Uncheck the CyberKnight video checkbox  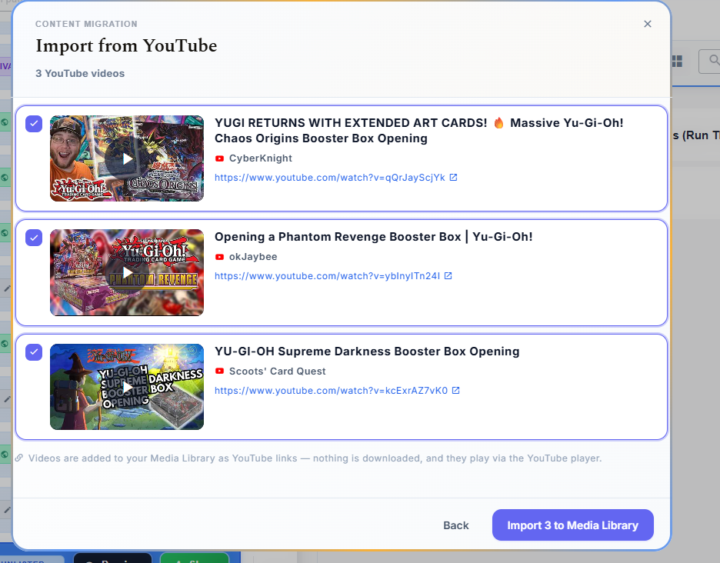click(x=34, y=124)
